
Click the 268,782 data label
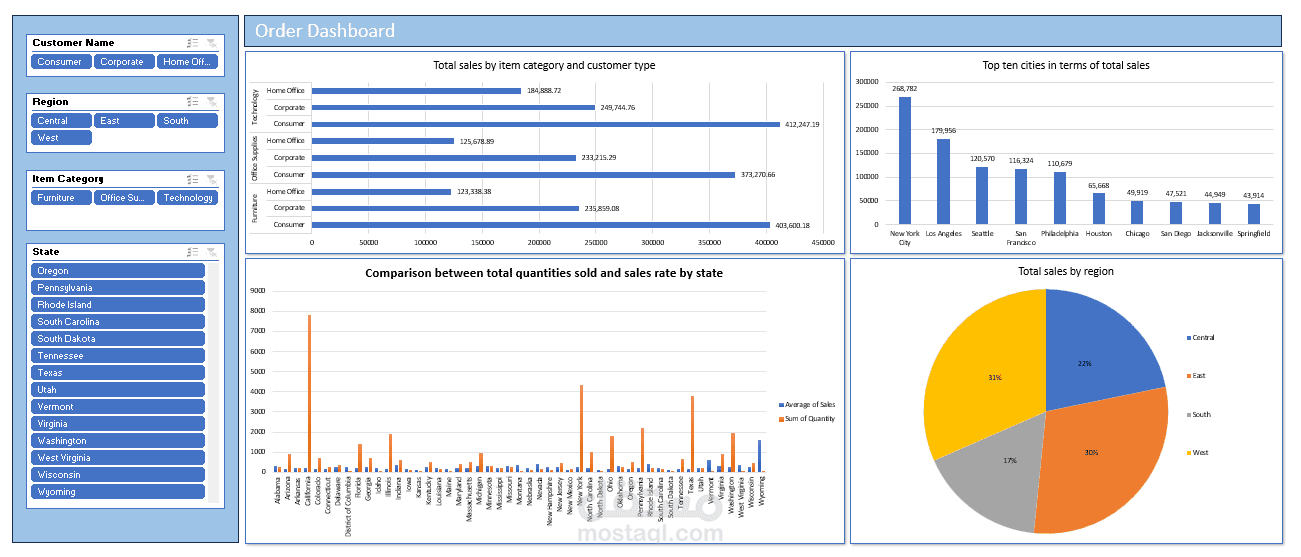(905, 89)
